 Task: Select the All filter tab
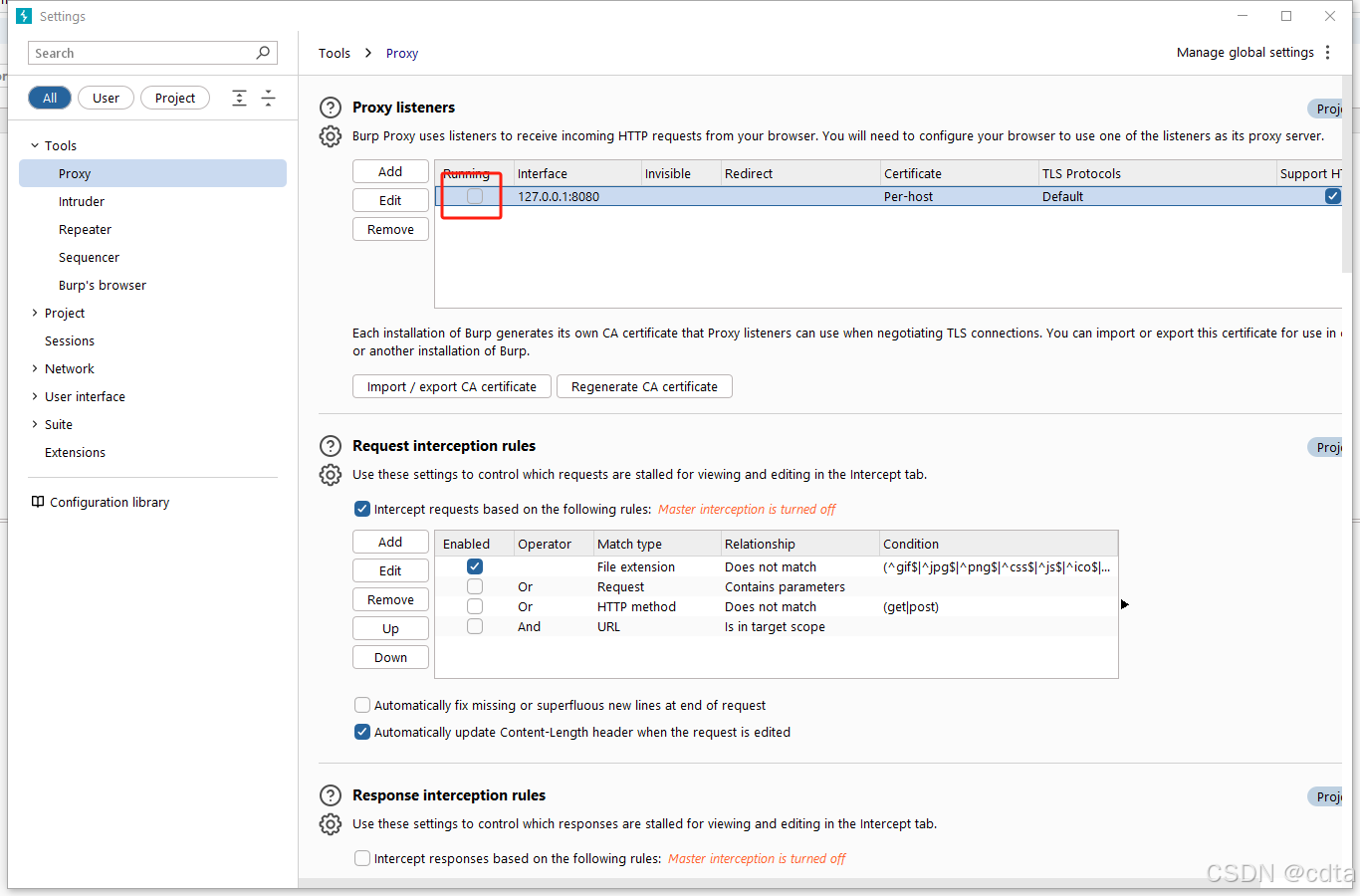[50, 98]
